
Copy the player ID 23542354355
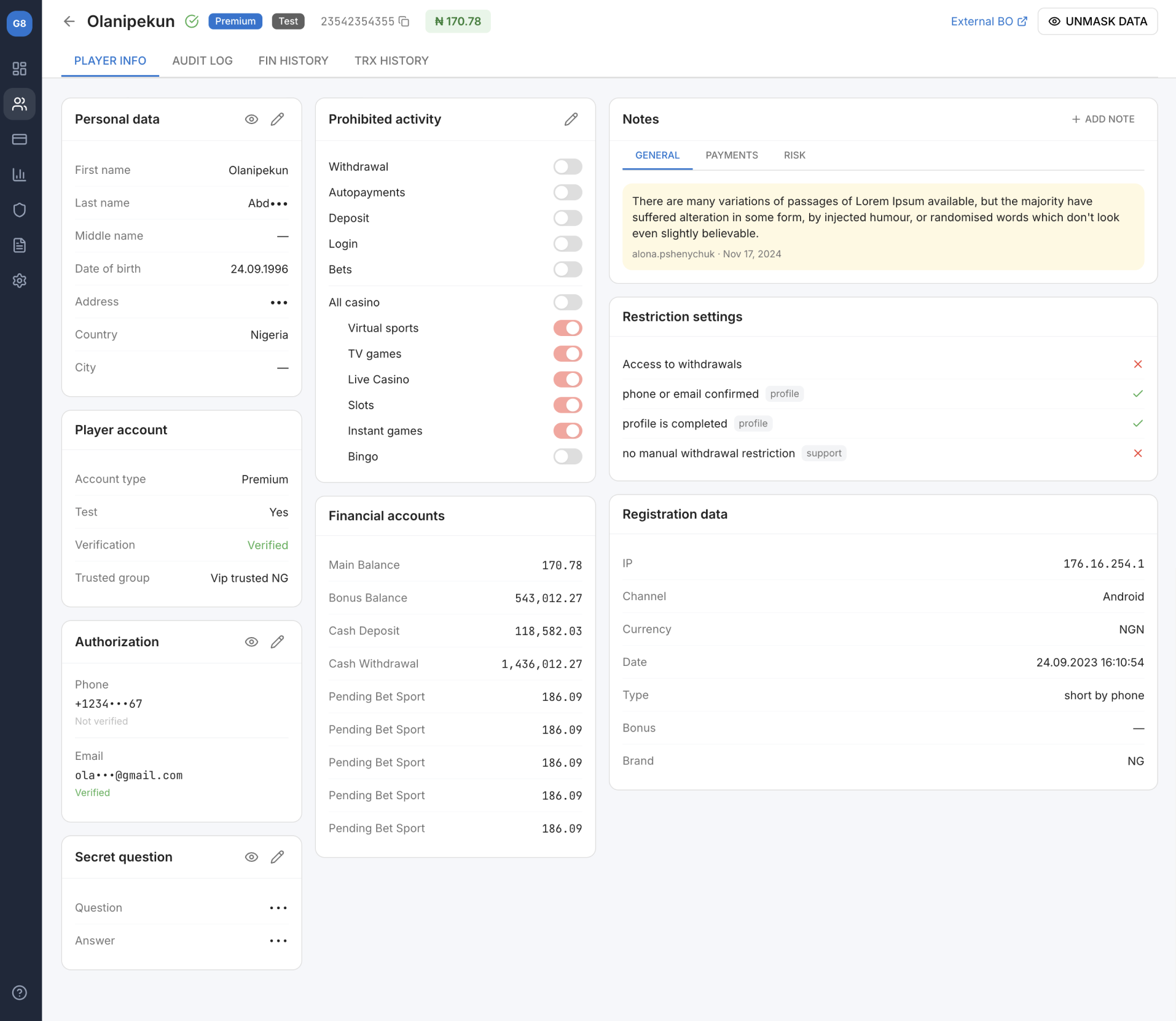(x=404, y=21)
